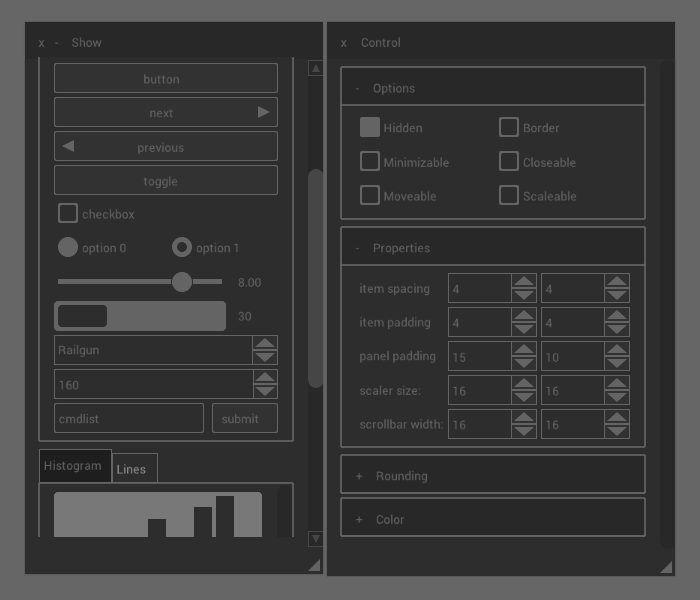Decrement the 160 value with down arrow
The height and width of the screenshot is (600, 700).
265,391
